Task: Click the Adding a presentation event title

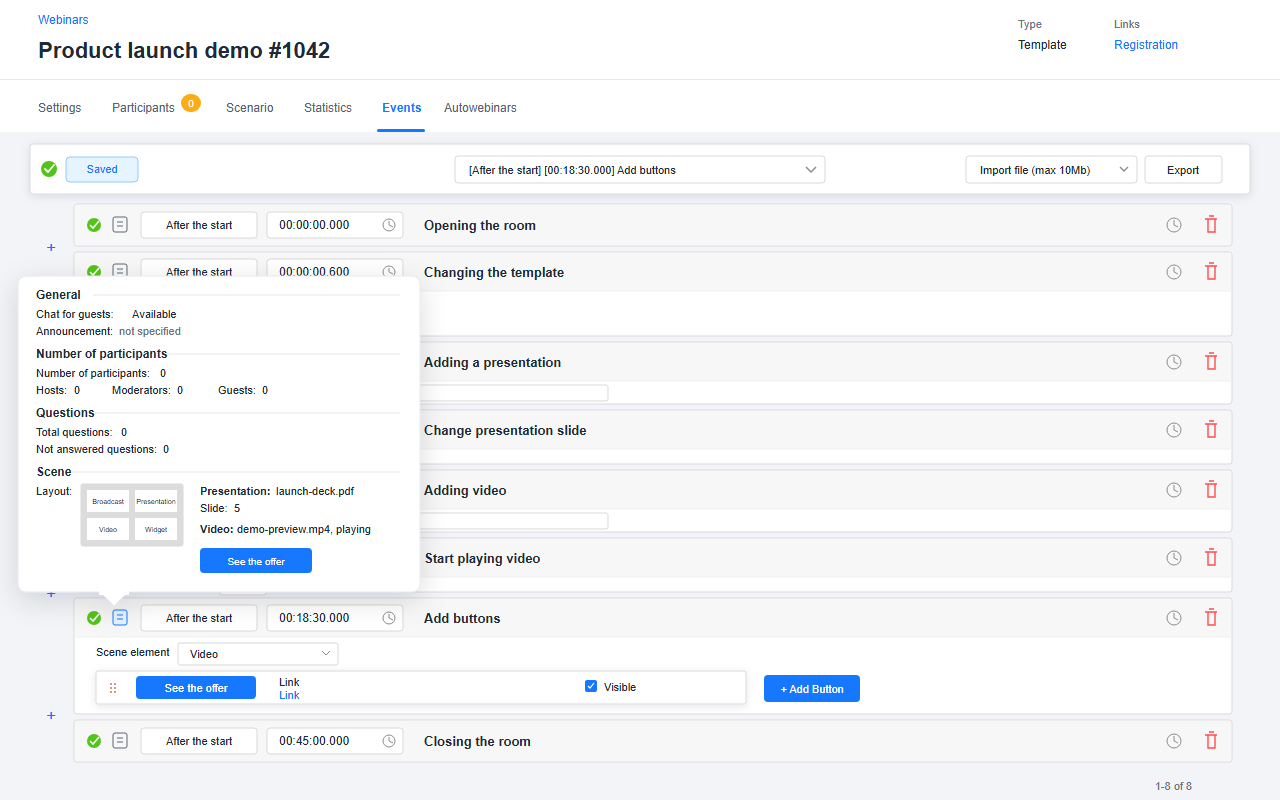Action: pyautogui.click(x=492, y=362)
